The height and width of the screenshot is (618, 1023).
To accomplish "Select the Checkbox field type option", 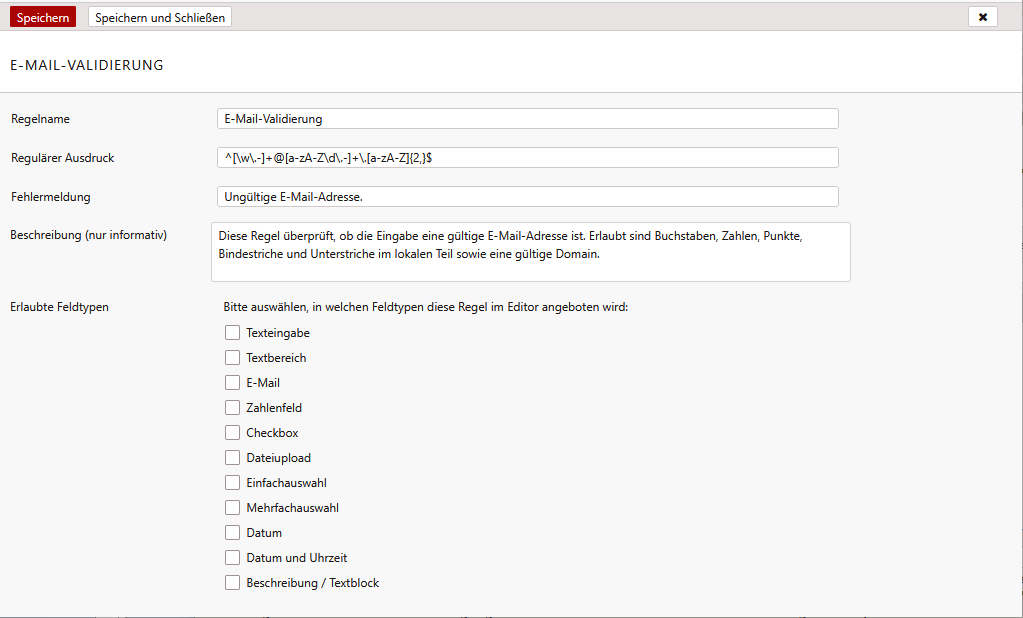I will point(232,433).
